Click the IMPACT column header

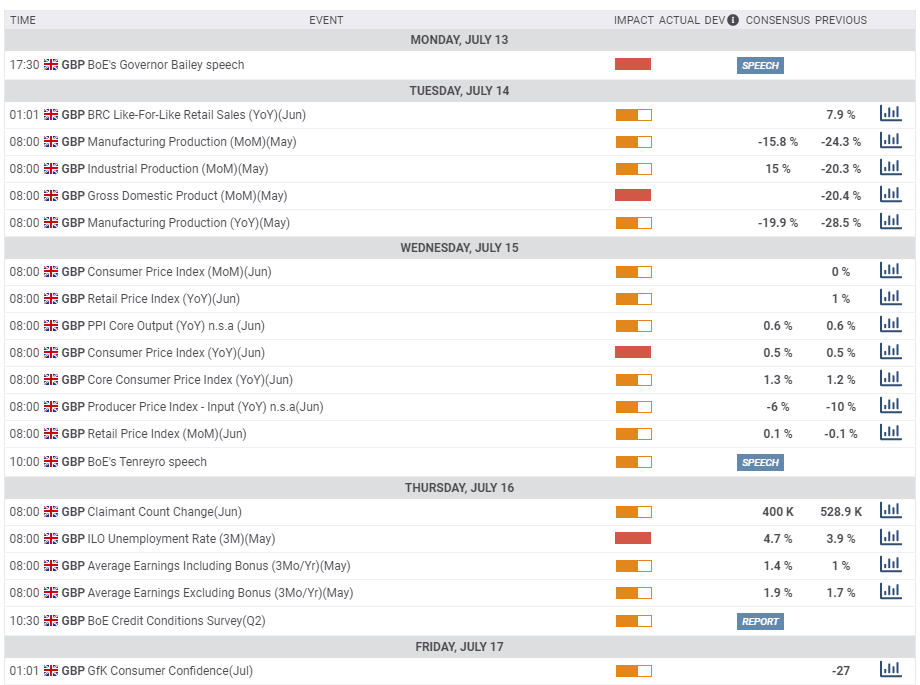pos(634,20)
